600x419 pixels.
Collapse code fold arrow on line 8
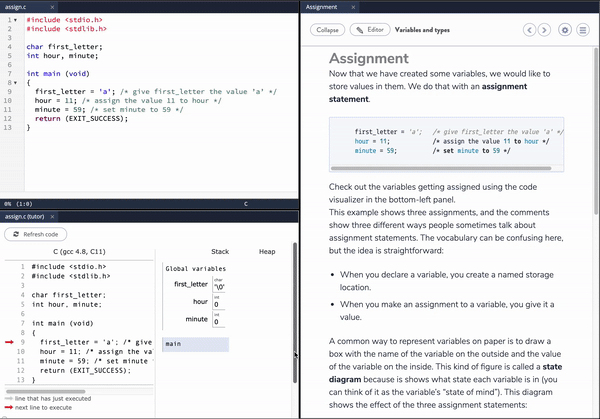point(16,83)
